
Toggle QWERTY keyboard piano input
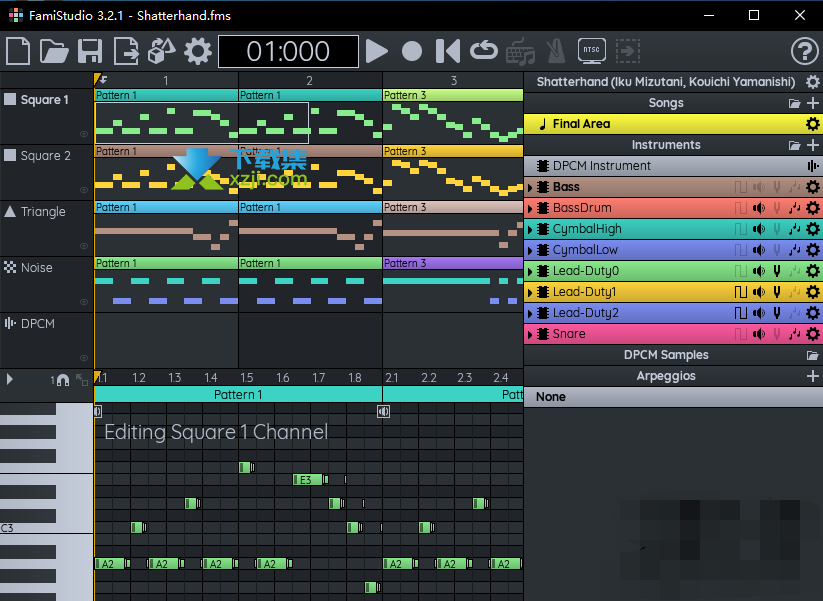(x=520, y=51)
